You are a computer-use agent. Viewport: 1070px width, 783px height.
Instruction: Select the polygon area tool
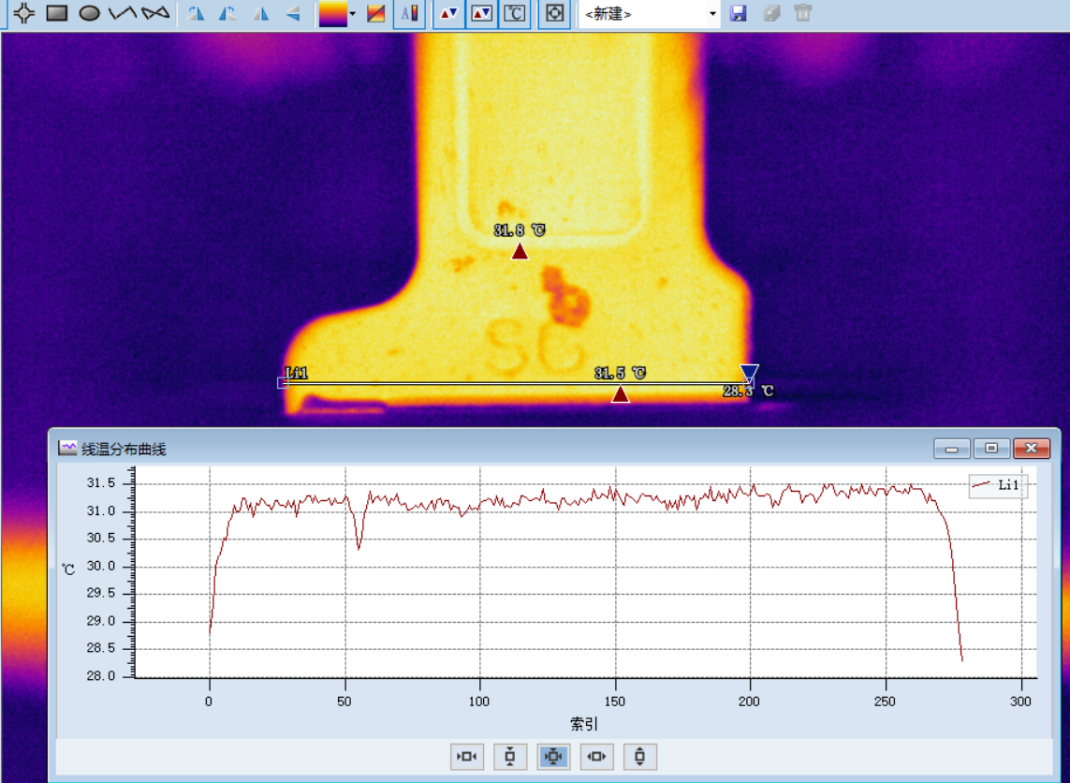tap(156, 13)
